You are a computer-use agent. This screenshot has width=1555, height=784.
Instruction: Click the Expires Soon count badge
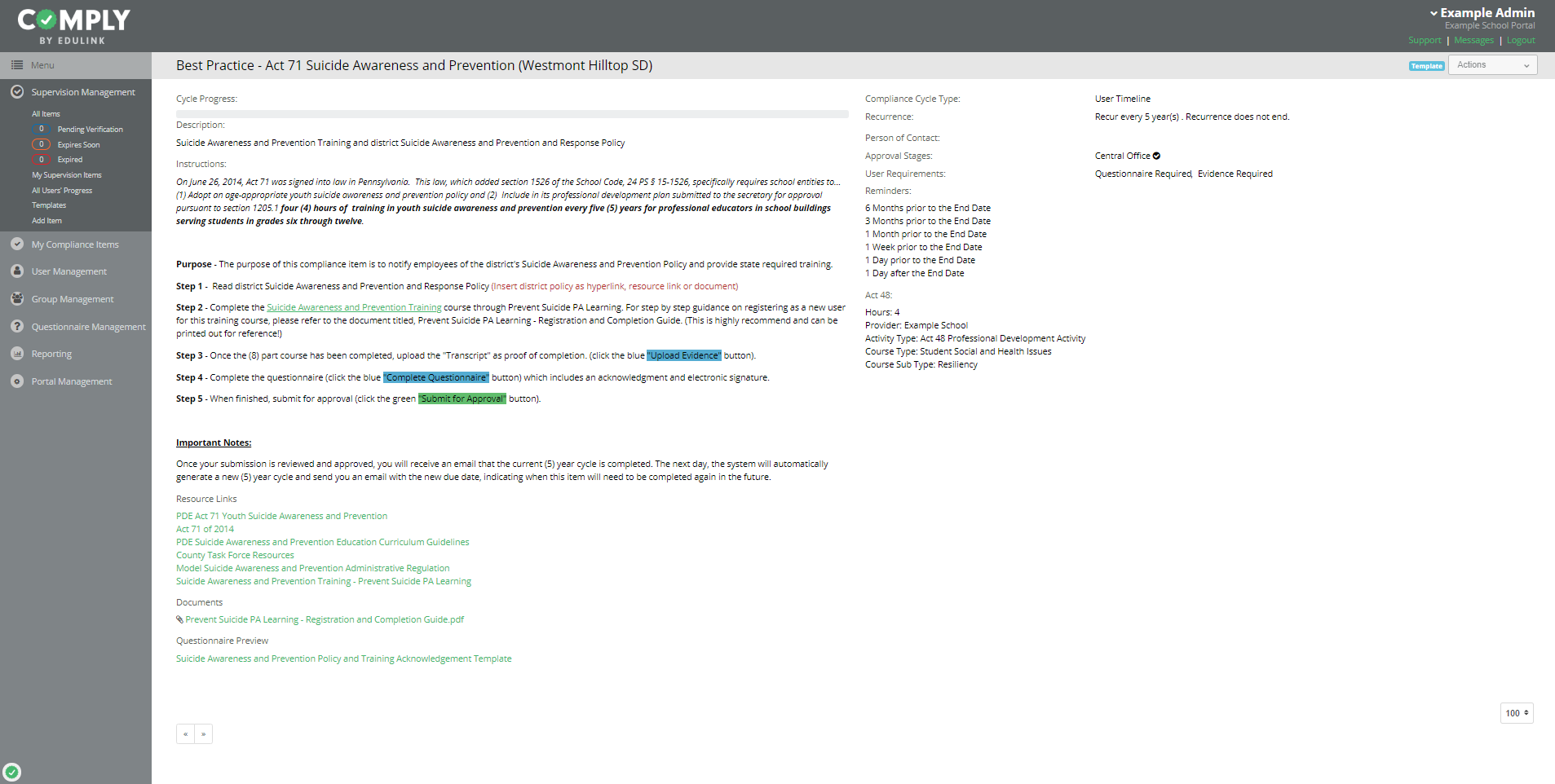pos(41,144)
